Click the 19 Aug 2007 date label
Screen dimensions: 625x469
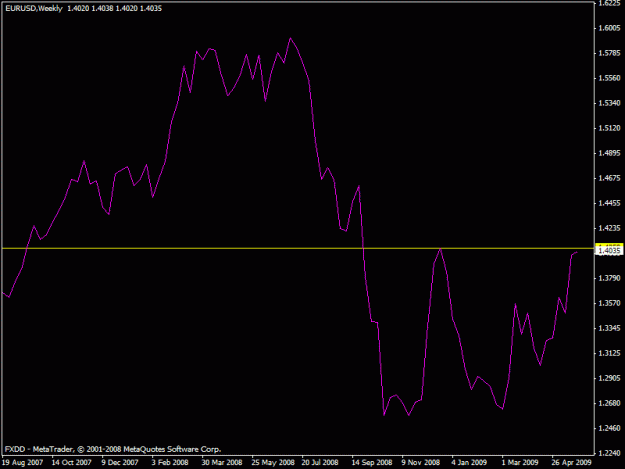[x=22, y=462]
